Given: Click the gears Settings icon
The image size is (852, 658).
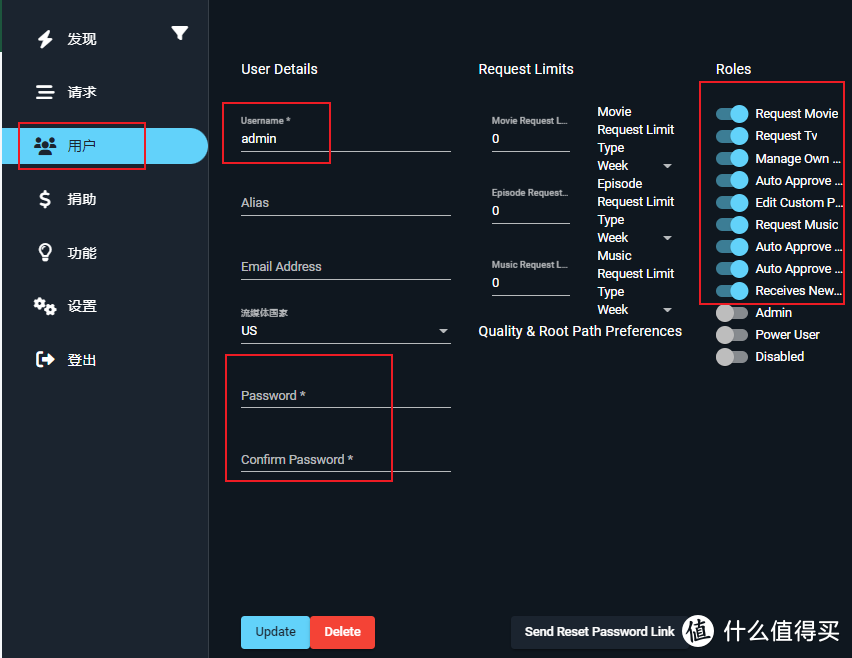Looking at the screenshot, I should coord(45,306).
